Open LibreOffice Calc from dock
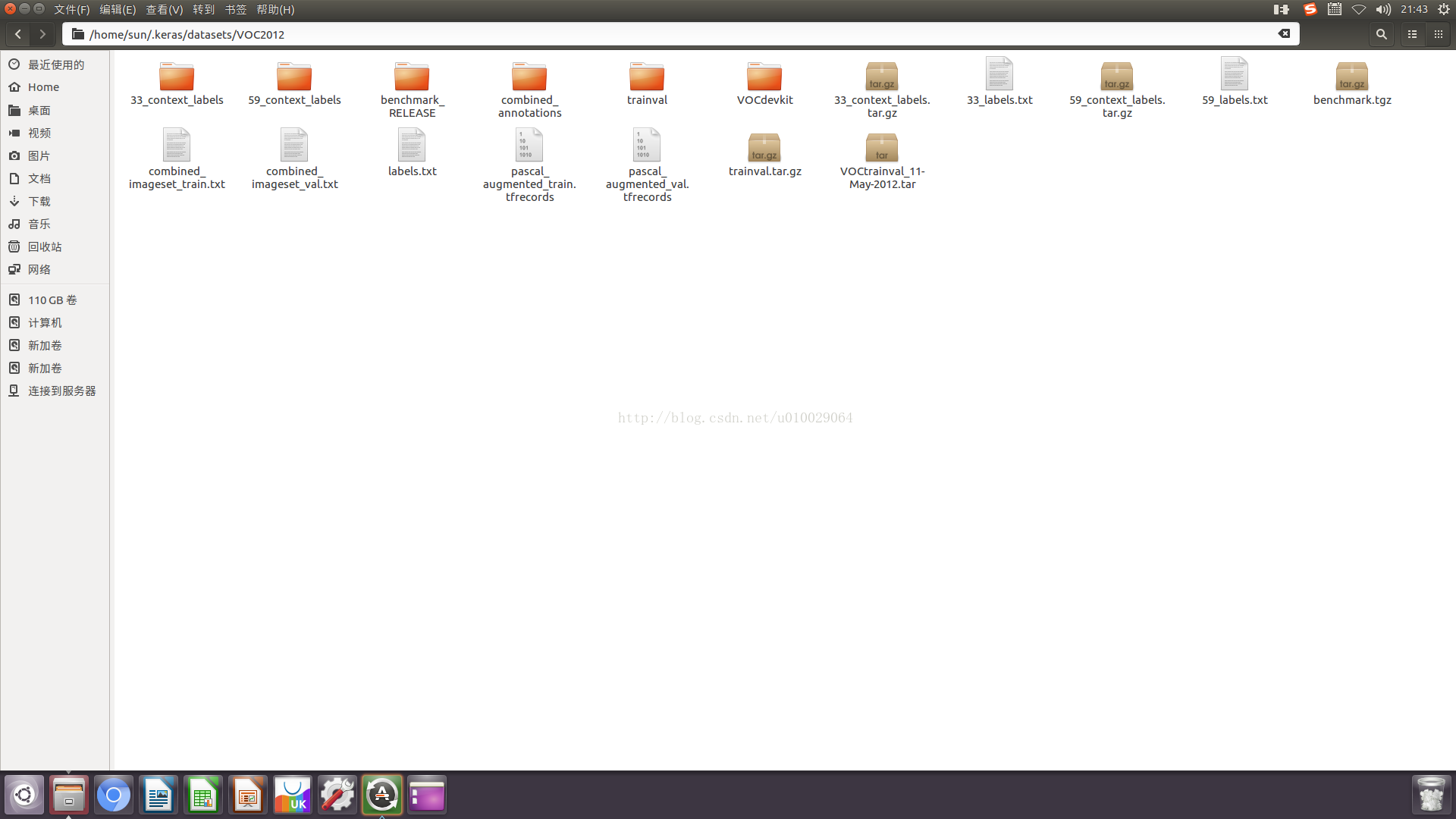The width and height of the screenshot is (1456, 819). tap(203, 795)
